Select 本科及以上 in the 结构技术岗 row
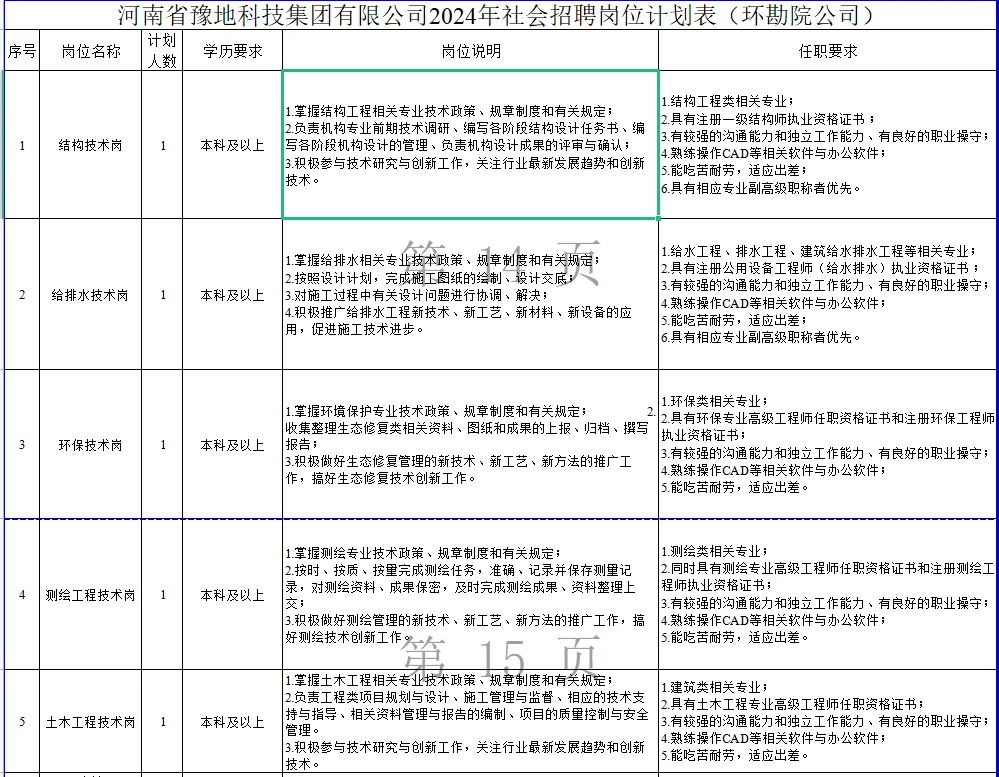Image resolution: width=999 pixels, height=777 pixels. click(233, 145)
